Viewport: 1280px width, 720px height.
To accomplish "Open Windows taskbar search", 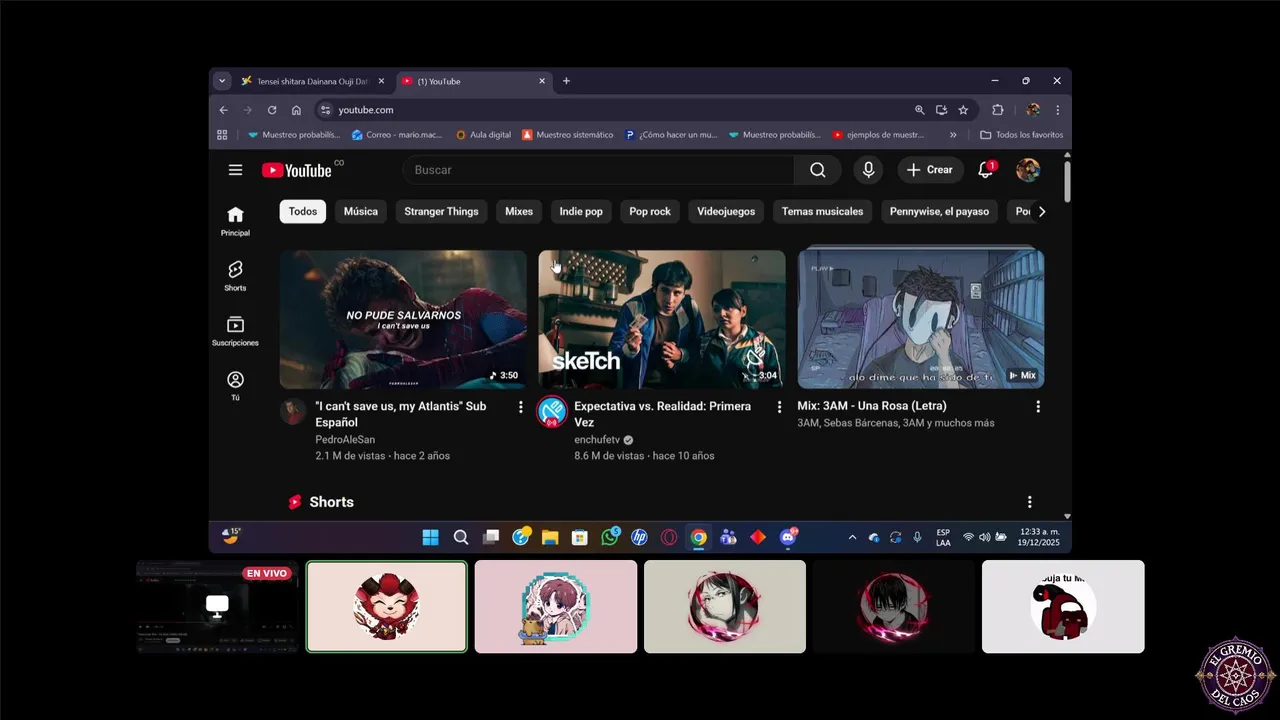I will coord(461,538).
